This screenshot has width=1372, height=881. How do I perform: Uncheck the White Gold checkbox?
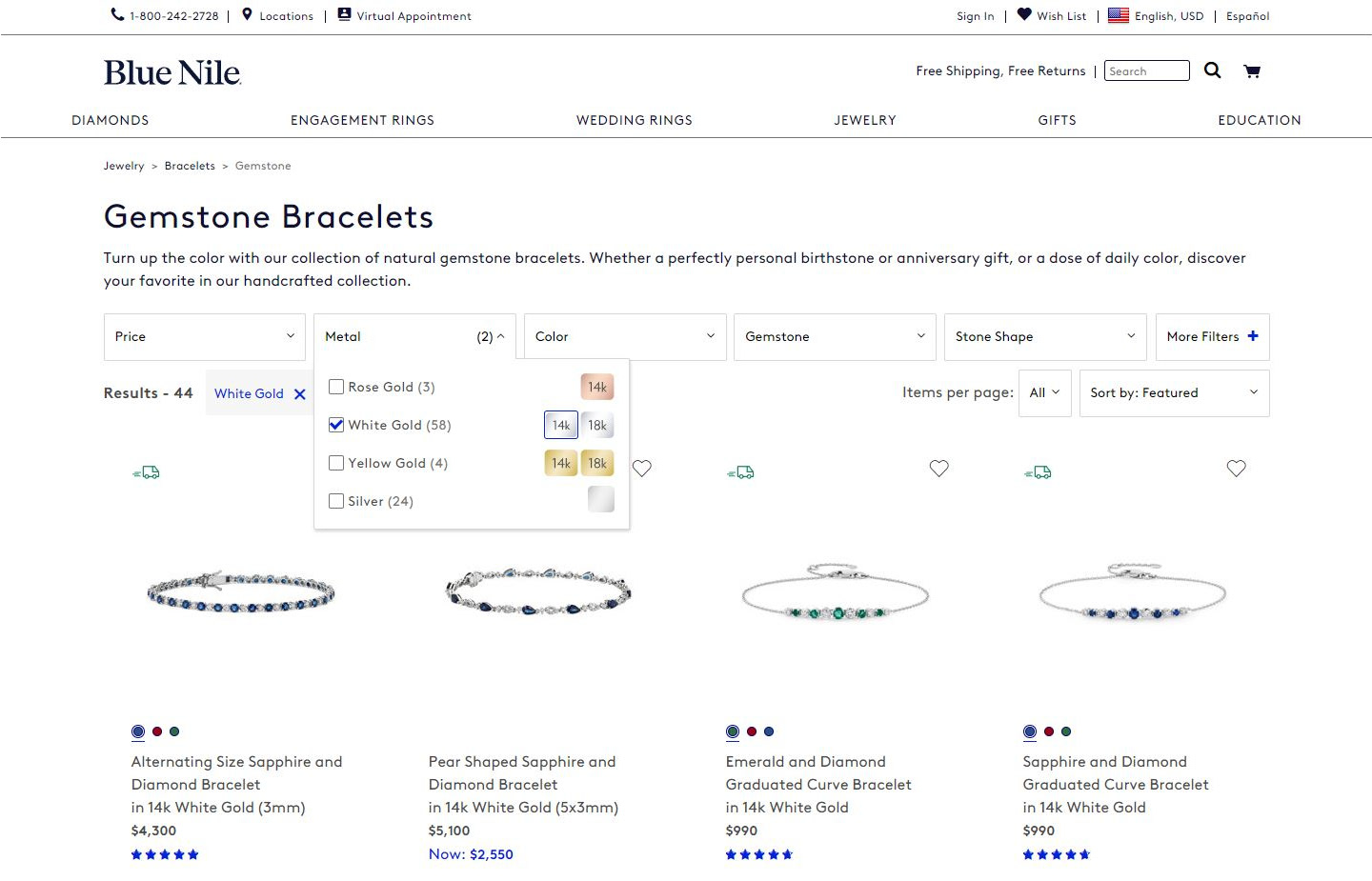[x=336, y=425]
